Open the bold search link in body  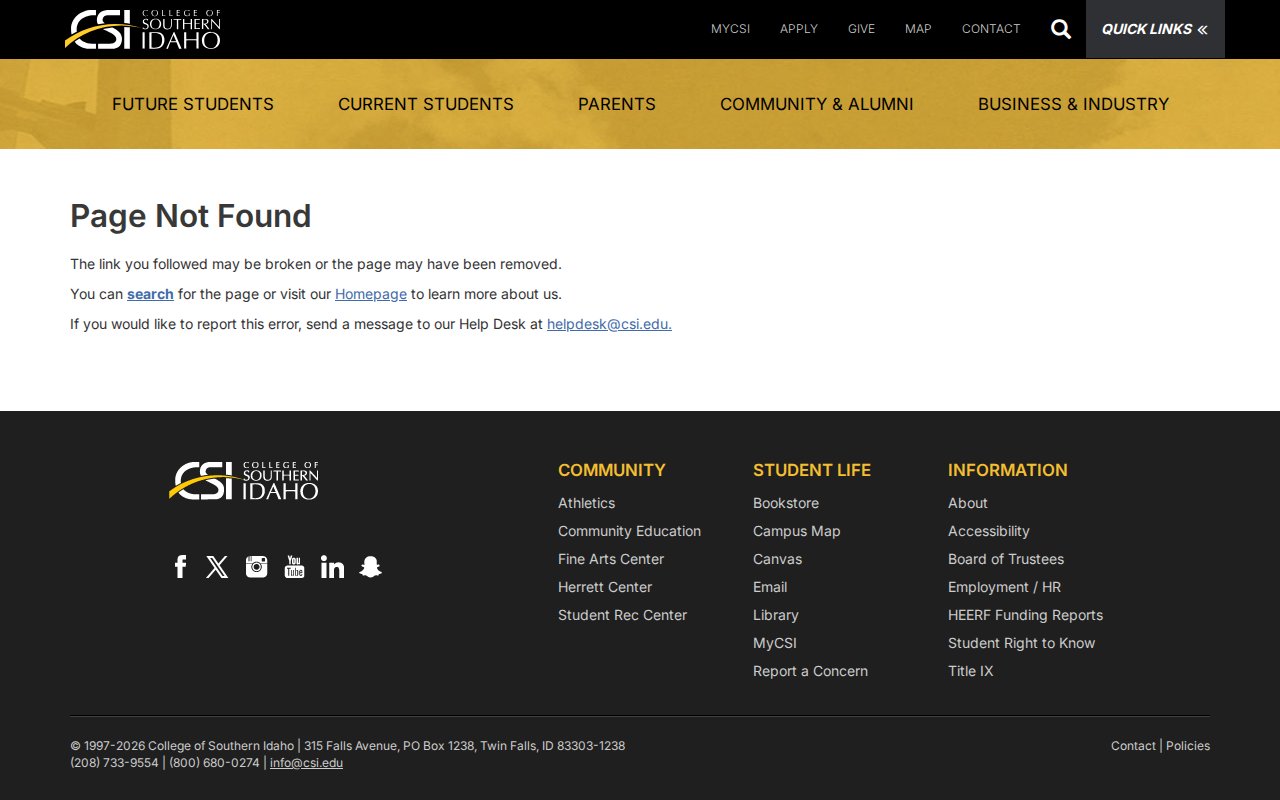pyautogui.click(x=150, y=294)
